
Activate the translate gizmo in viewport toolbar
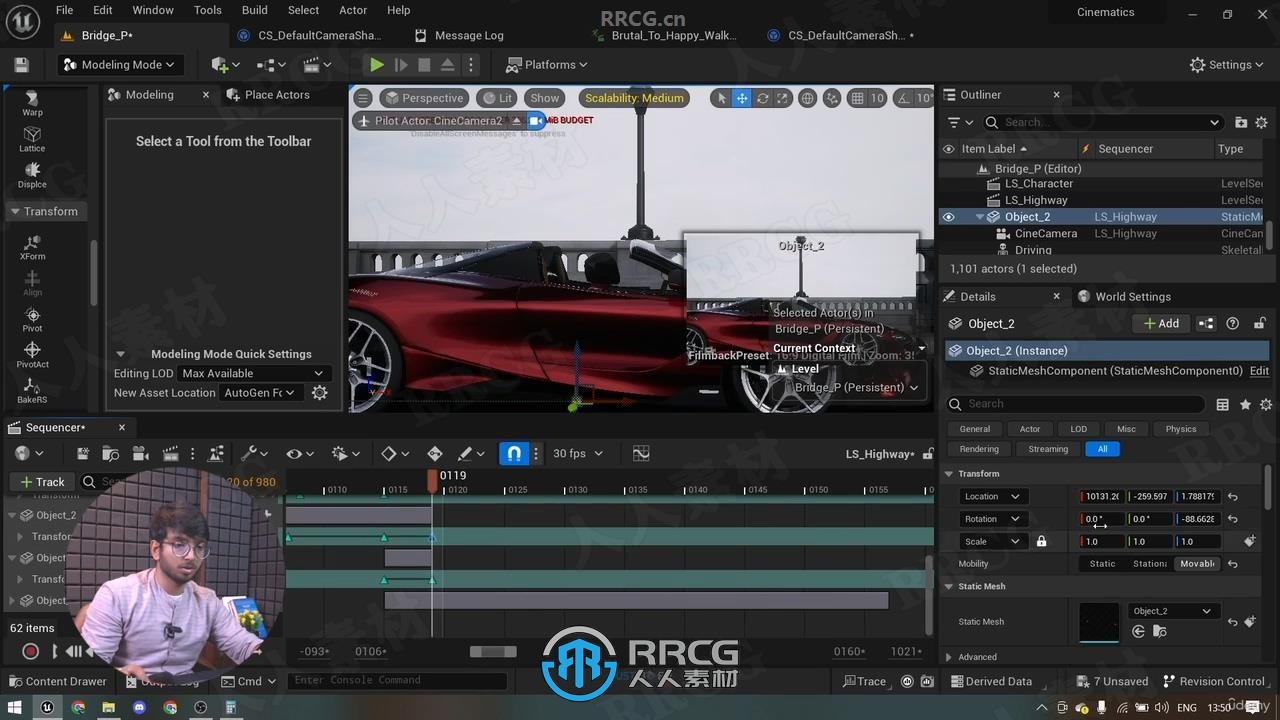pyautogui.click(x=742, y=98)
